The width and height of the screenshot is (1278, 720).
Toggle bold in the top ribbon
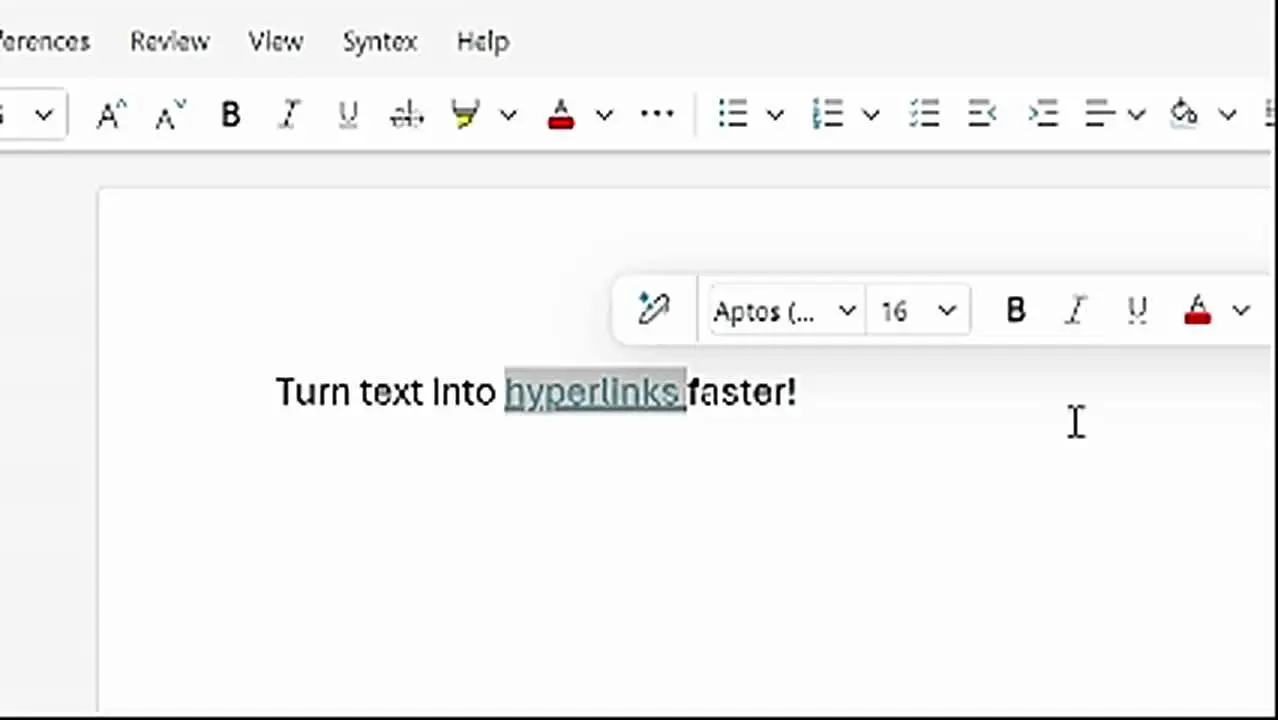230,115
